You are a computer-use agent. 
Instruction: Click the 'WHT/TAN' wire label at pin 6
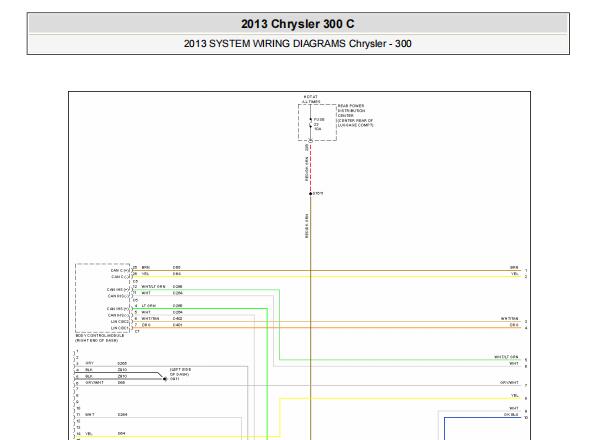point(150,318)
